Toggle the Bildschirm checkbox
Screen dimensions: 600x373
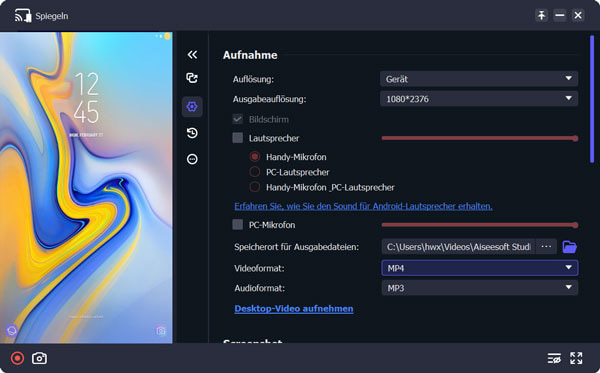(238, 119)
